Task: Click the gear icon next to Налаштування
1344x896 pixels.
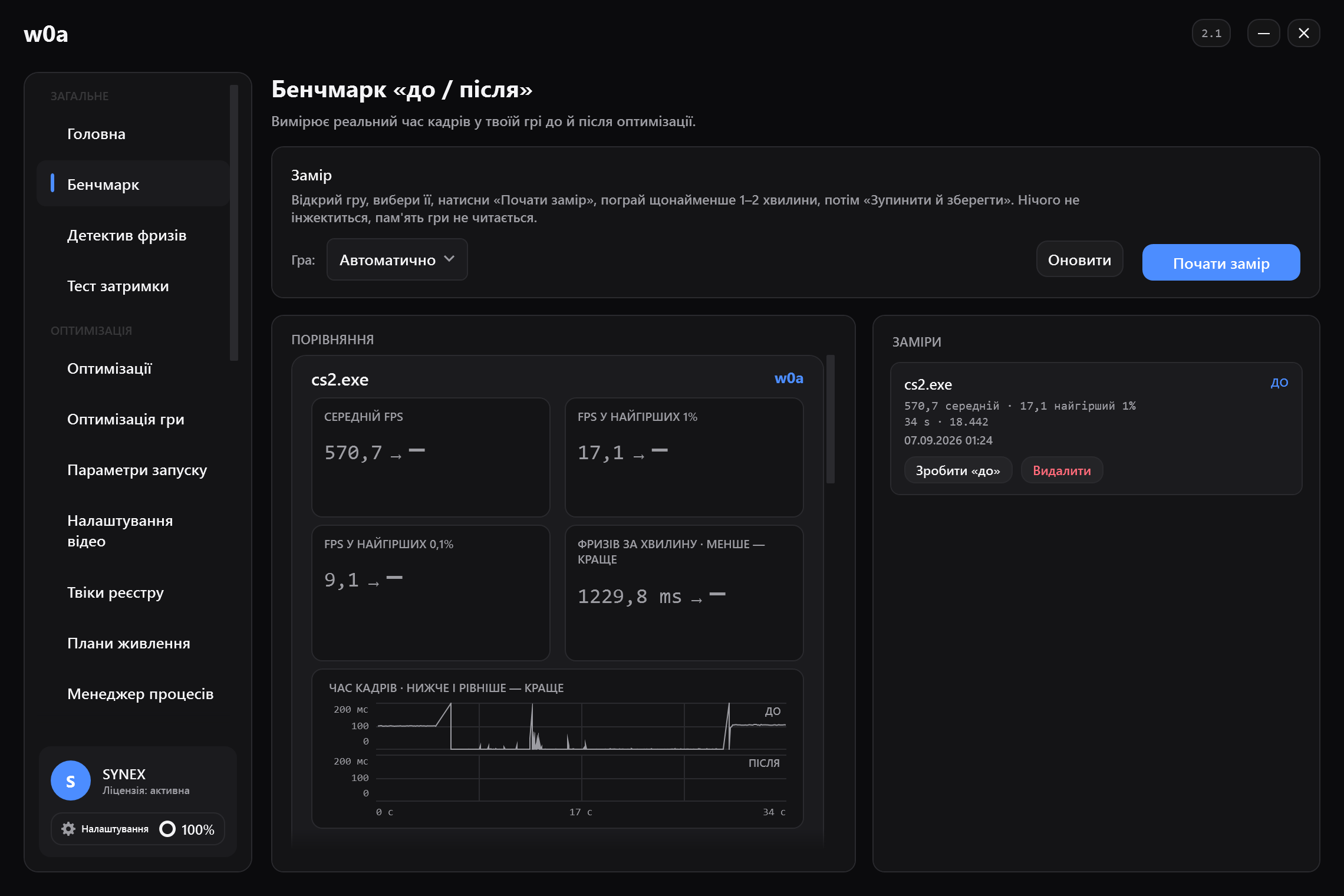Action: (68, 829)
